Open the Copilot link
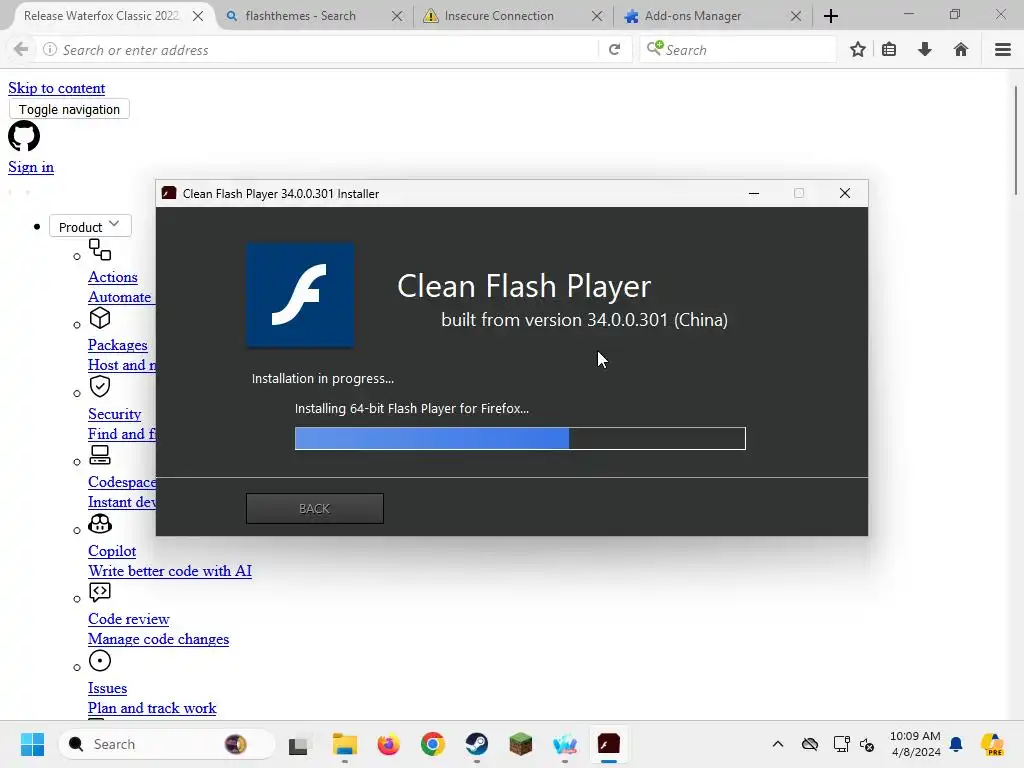This screenshot has height=768, width=1024. point(112,551)
